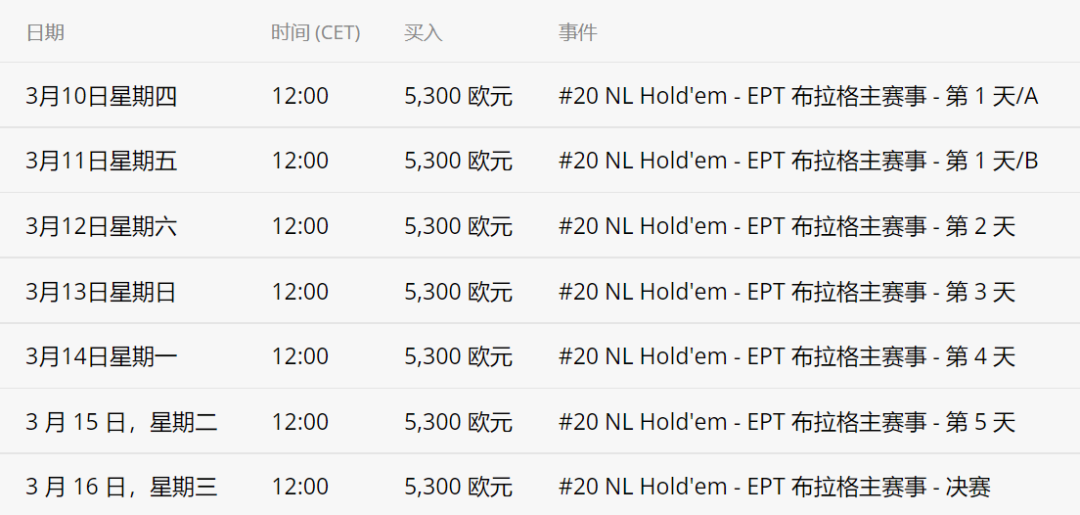Open the 第 4 天 main event entry
Screen dimensions: 1080x515
(787, 356)
